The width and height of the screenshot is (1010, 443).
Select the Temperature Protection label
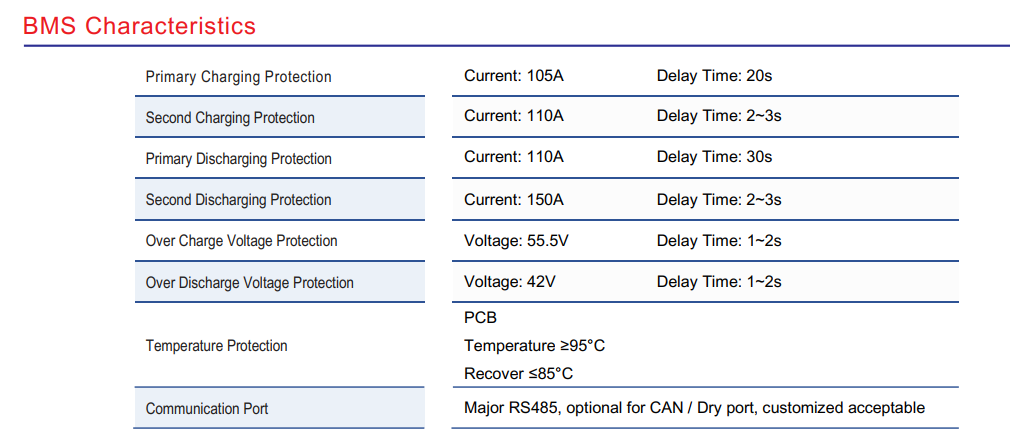pyautogui.click(x=216, y=346)
